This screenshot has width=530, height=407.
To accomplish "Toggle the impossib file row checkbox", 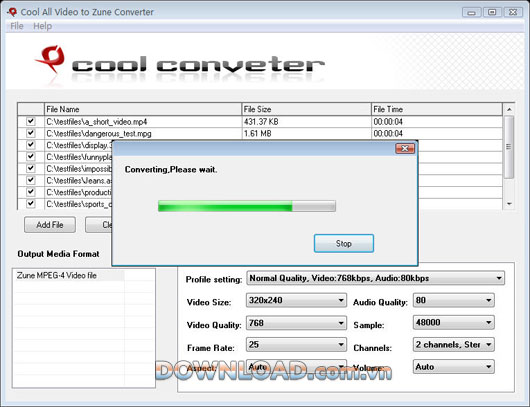I will click(31, 168).
